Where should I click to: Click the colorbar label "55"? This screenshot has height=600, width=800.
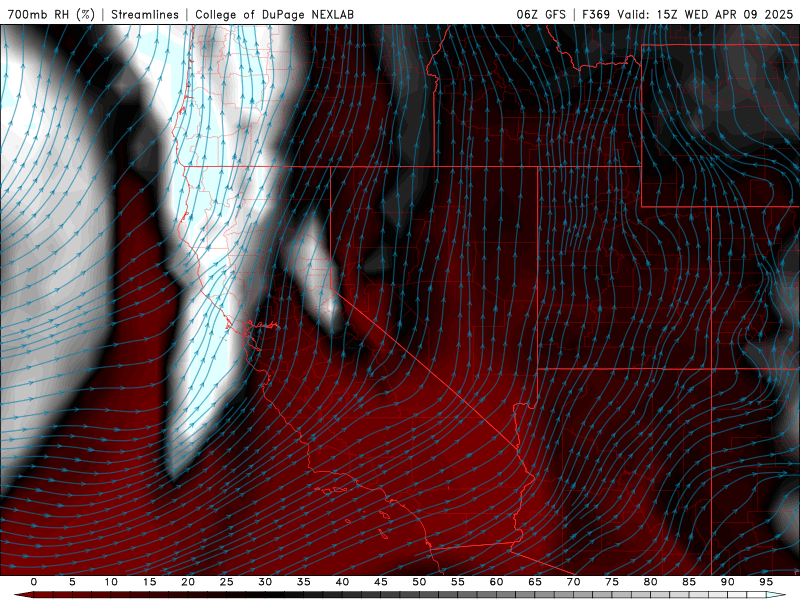click(x=458, y=582)
